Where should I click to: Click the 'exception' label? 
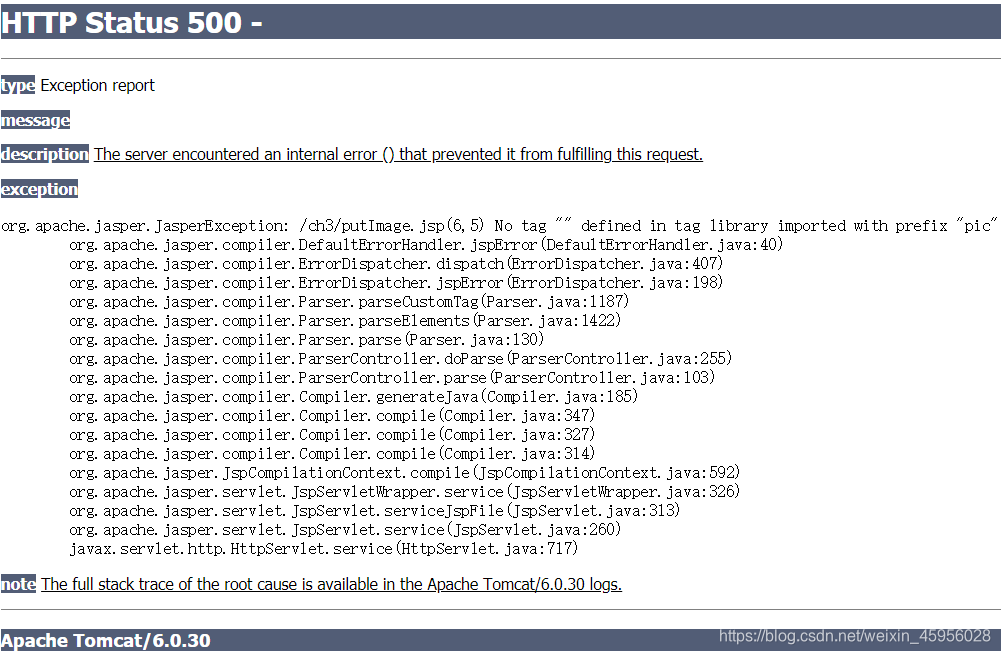click(39, 189)
